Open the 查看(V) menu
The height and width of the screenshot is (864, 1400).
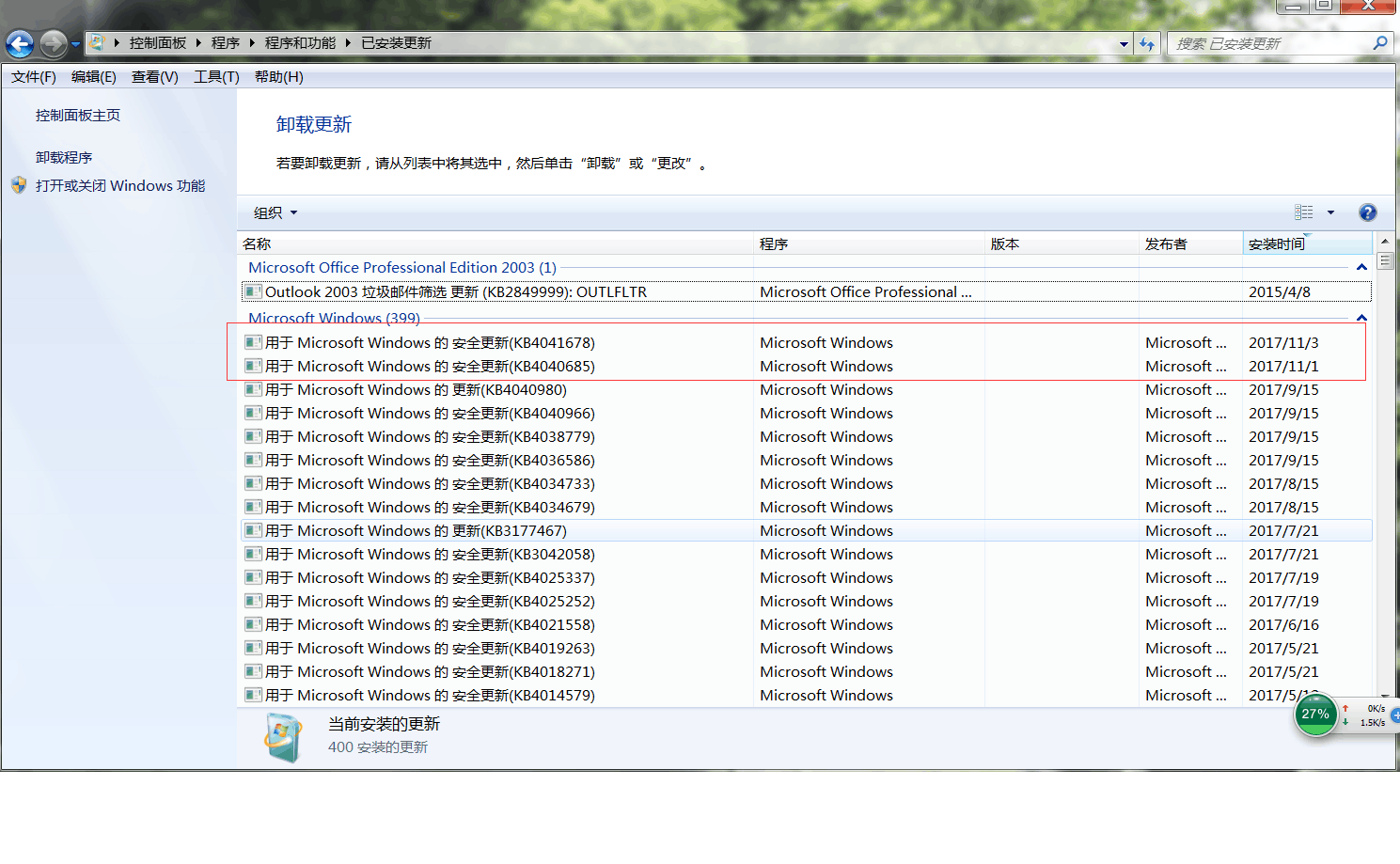point(155,77)
